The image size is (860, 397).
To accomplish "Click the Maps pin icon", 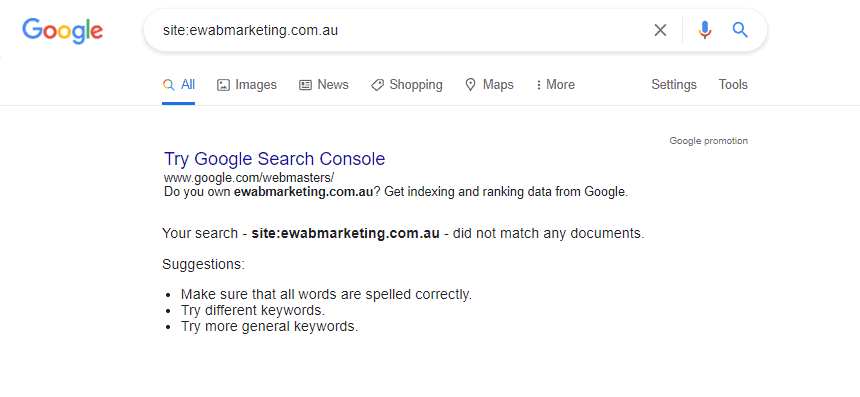I will pos(470,85).
